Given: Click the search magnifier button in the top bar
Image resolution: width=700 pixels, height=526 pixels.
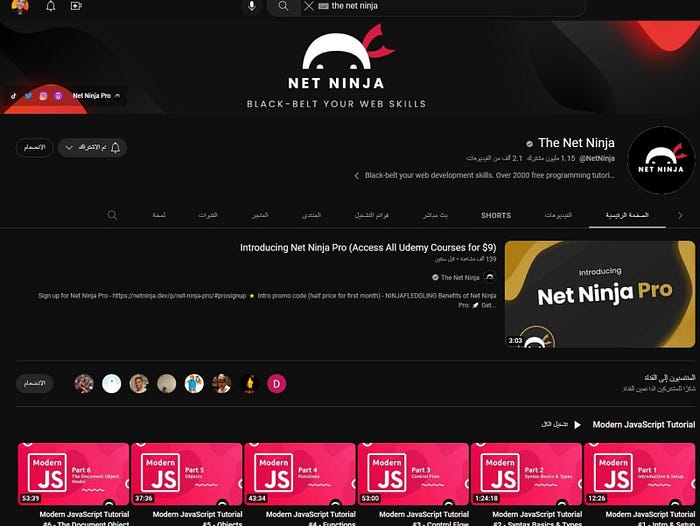Looking at the screenshot, I should 283,6.
